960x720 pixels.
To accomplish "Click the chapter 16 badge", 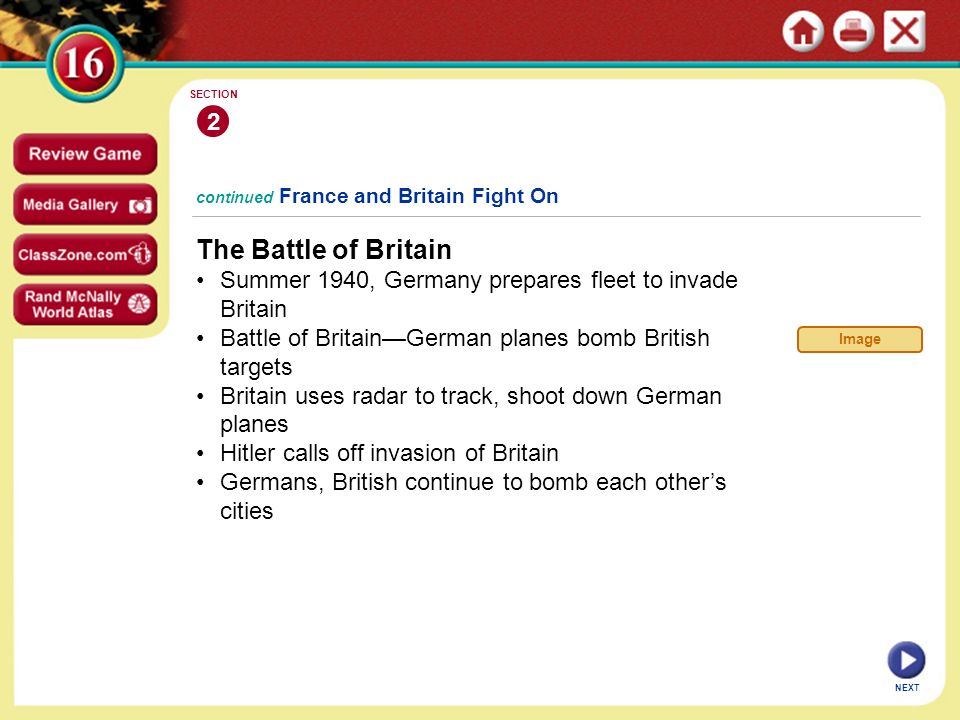I will [x=85, y=63].
